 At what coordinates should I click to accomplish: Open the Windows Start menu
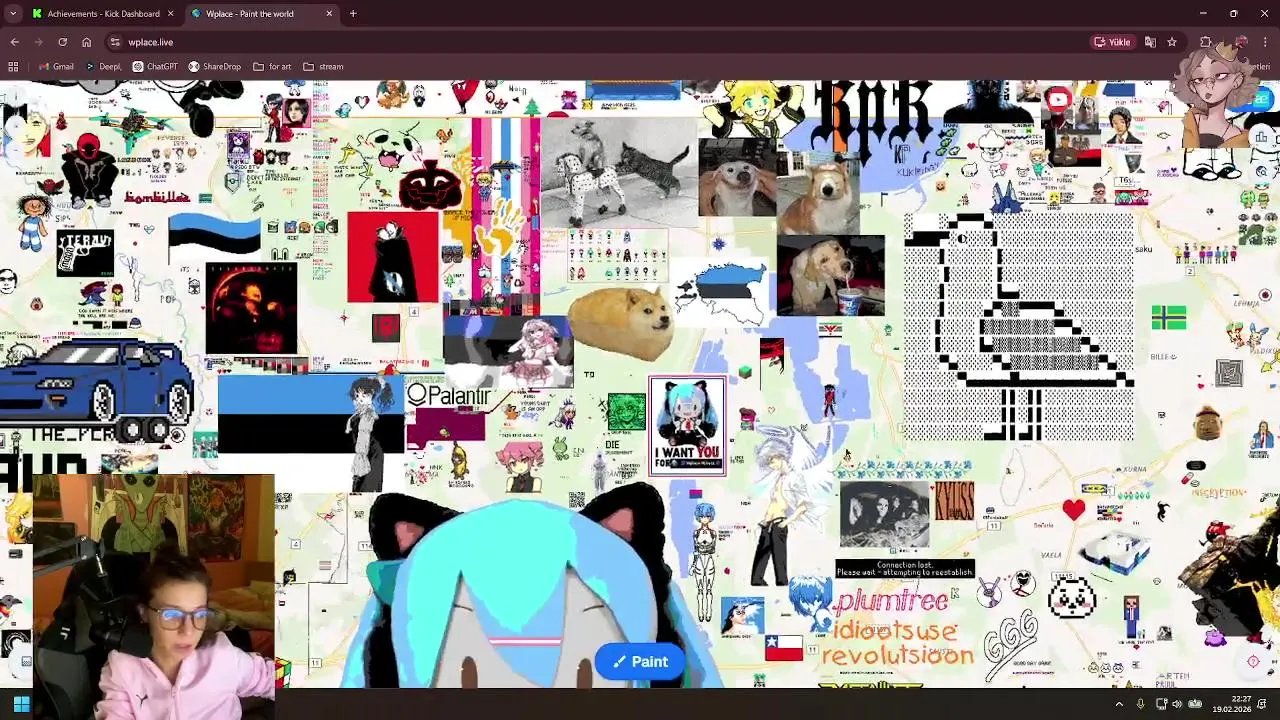click(21, 704)
